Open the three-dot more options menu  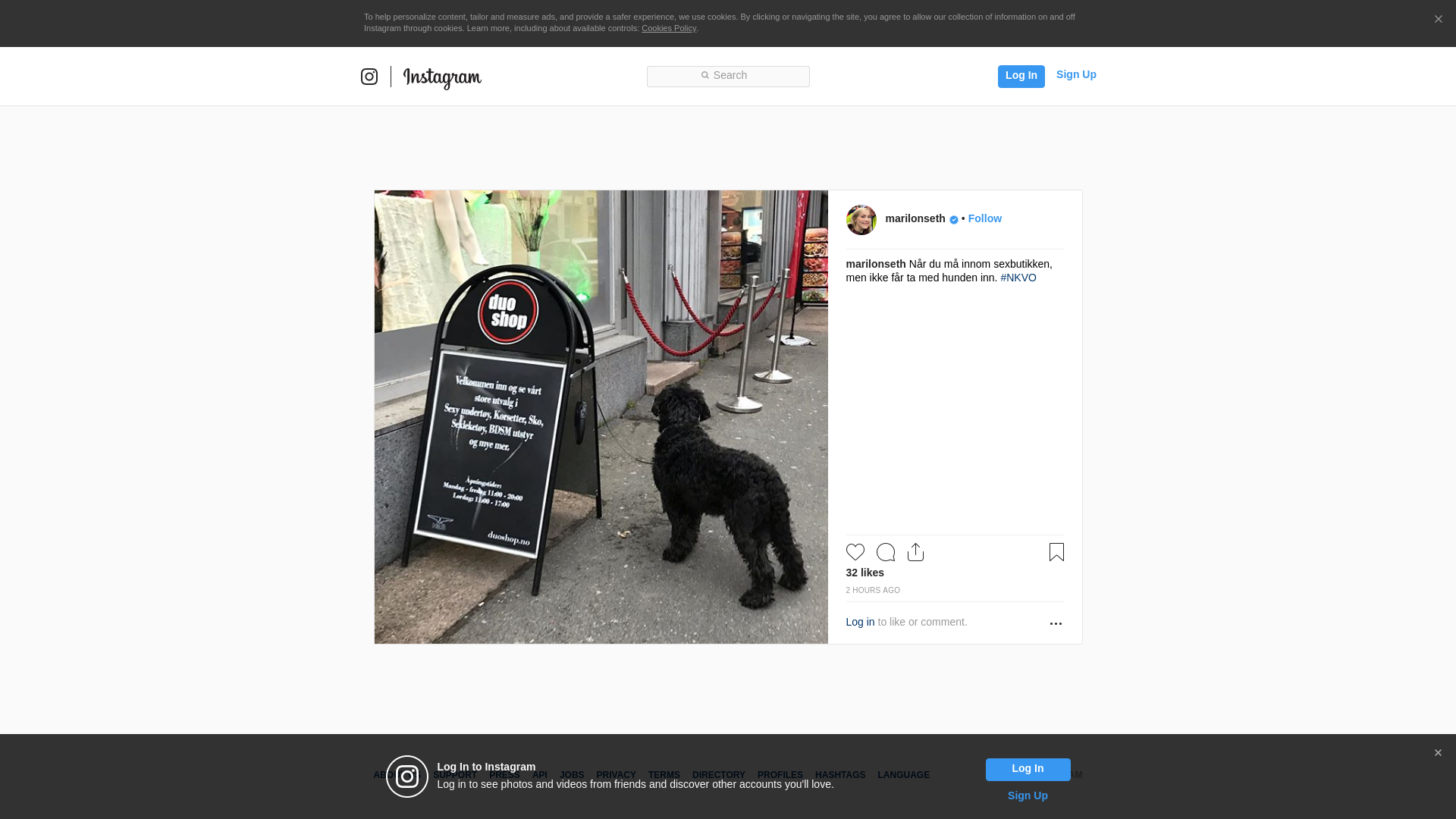(x=1056, y=623)
